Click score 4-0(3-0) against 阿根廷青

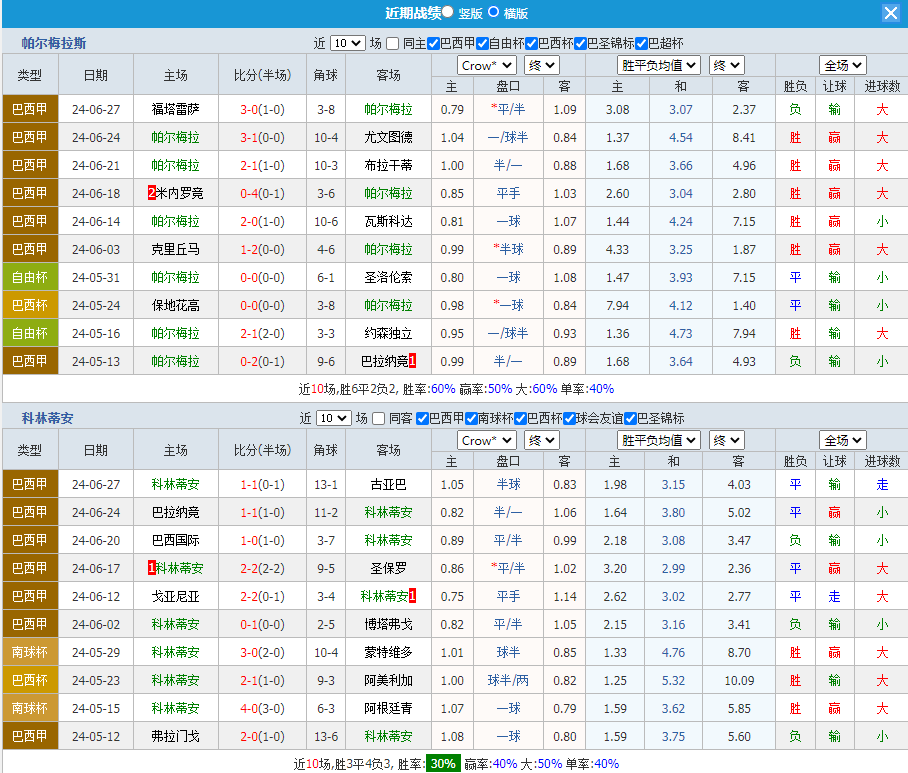coord(262,708)
